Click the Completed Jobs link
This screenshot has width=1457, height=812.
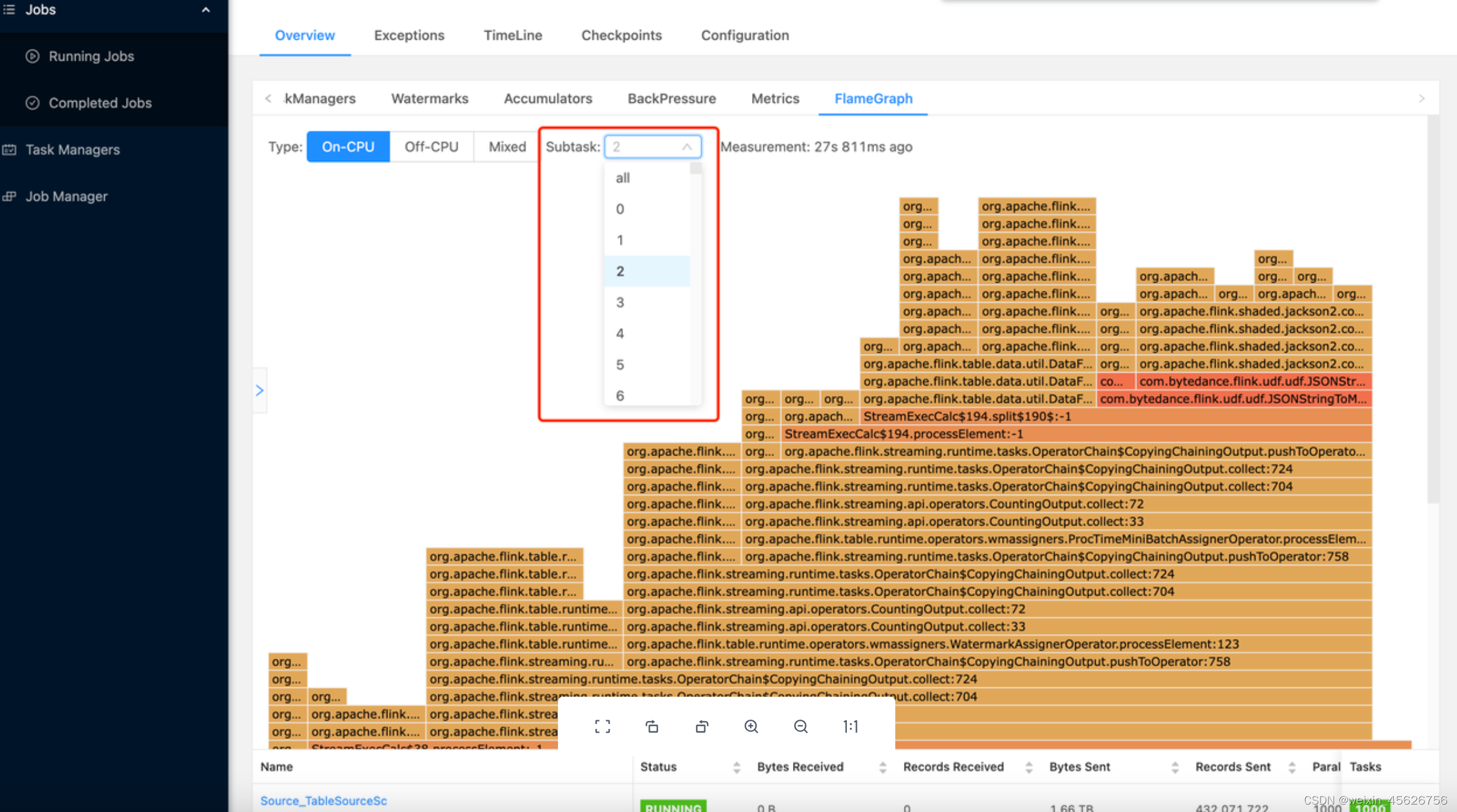tap(101, 102)
